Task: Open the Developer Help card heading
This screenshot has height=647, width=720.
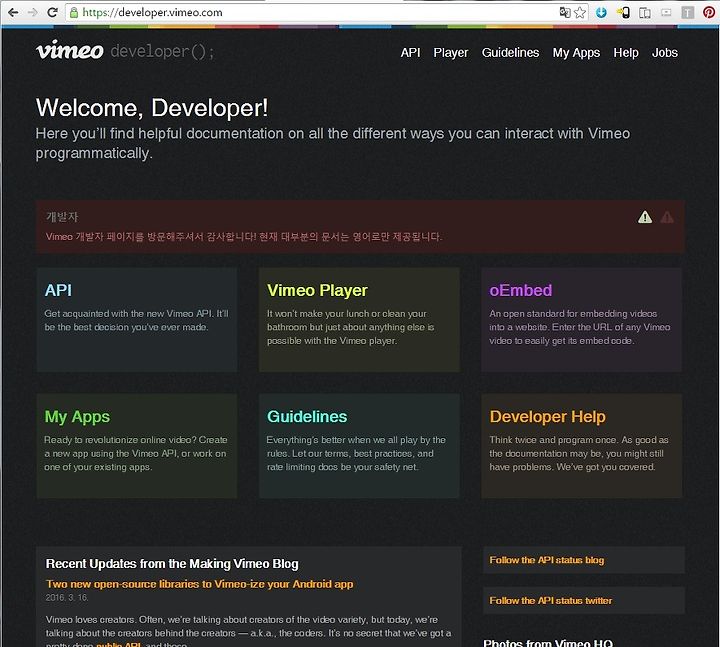Action: (x=547, y=416)
